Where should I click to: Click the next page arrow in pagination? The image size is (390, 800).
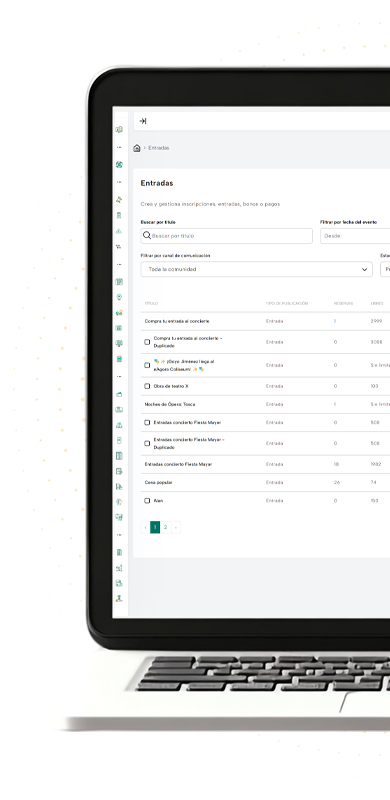[x=176, y=527]
